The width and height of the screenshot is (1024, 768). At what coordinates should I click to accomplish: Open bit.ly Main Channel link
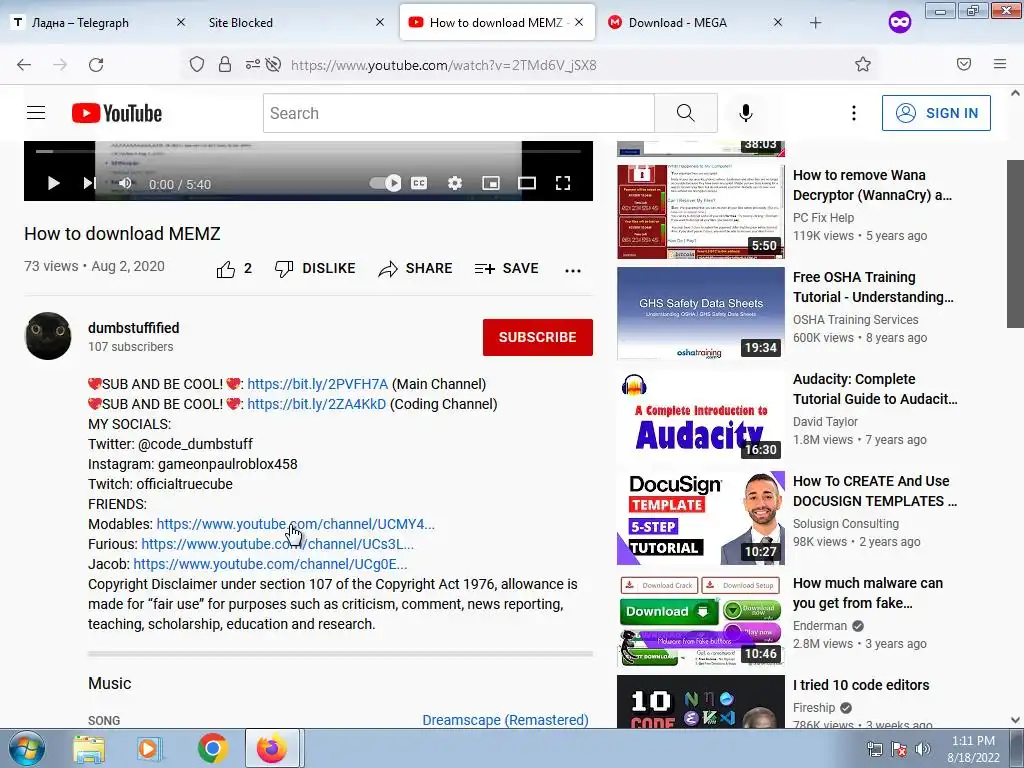317,384
